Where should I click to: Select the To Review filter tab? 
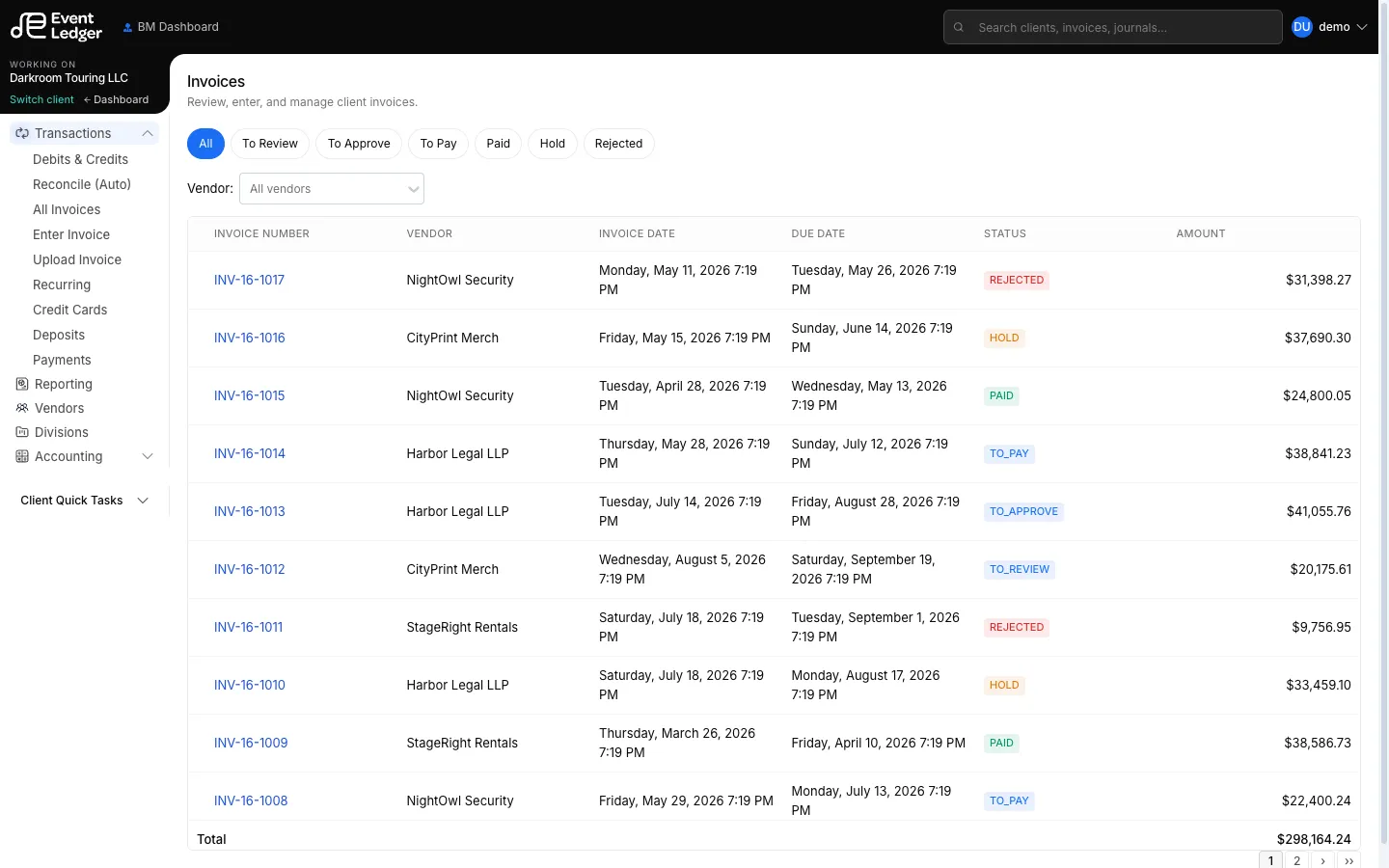click(x=270, y=144)
